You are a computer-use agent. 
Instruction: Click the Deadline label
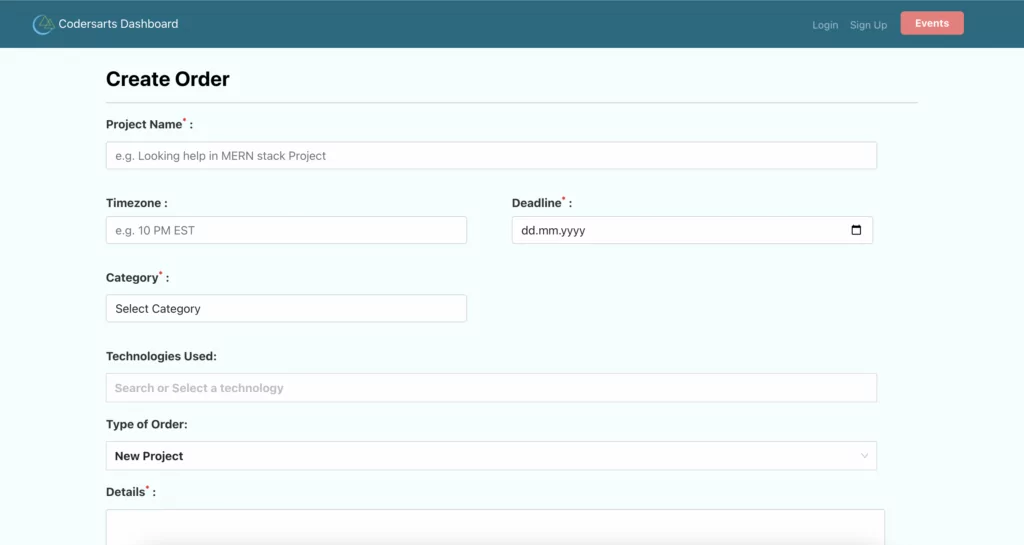coord(541,203)
